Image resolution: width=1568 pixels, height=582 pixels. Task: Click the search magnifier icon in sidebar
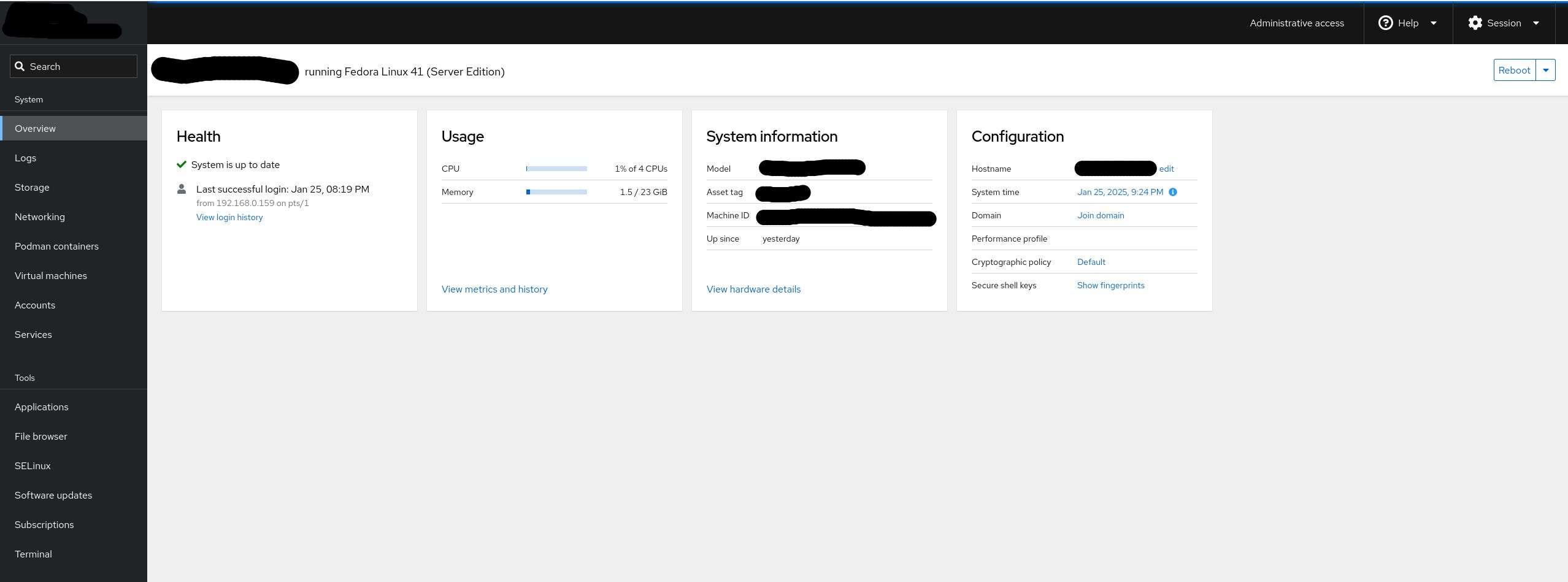pyautogui.click(x=20, y=66)
